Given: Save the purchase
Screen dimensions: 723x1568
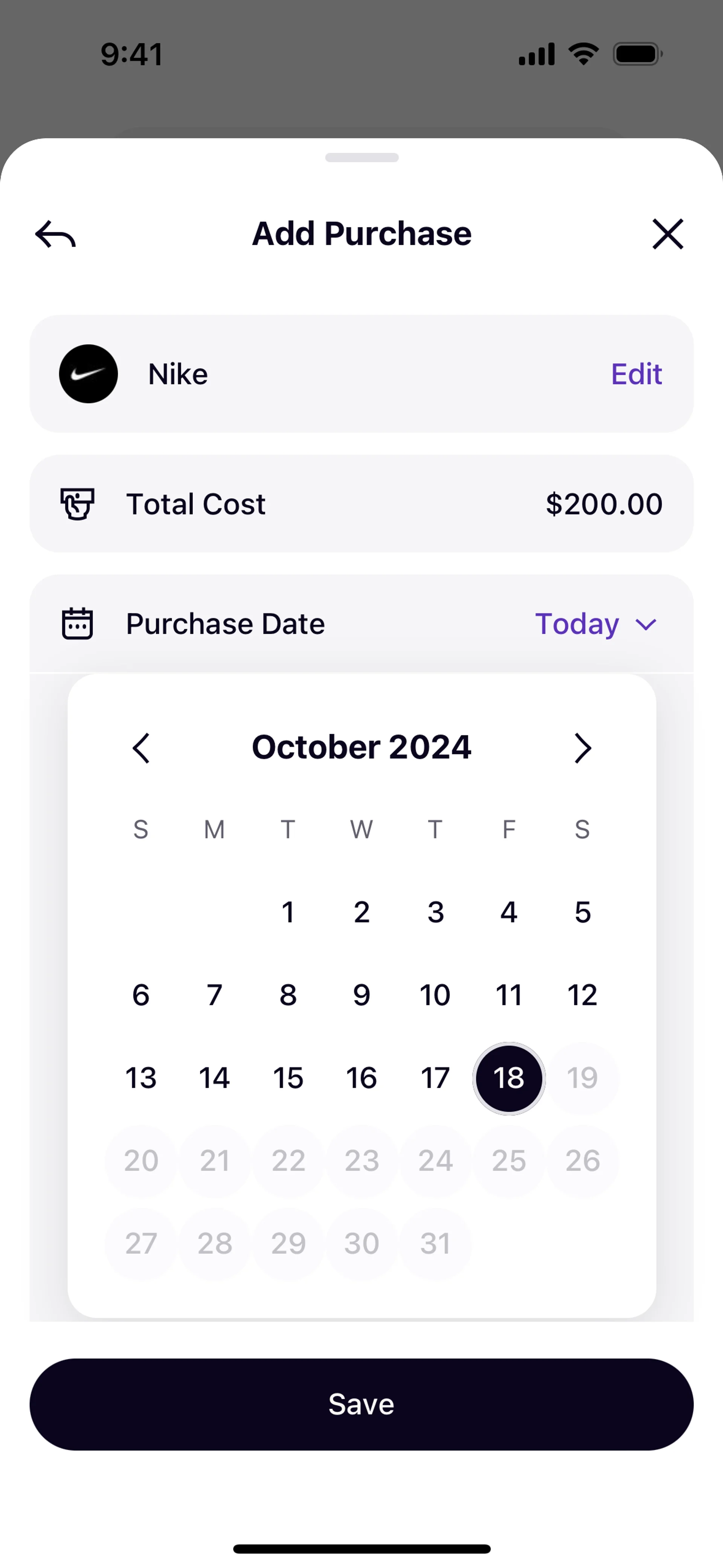Looking at the screenshot, I should [361, 1404].
